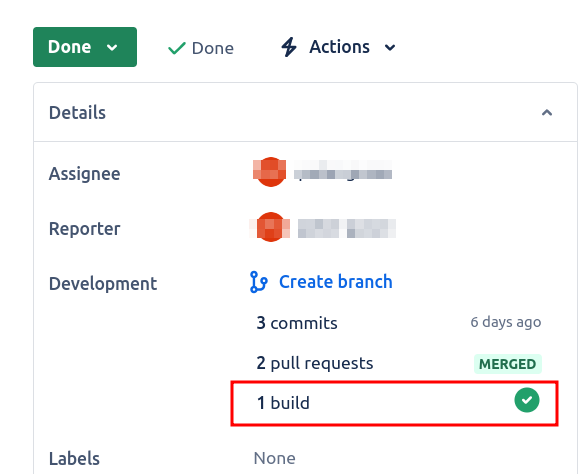587x474 pixels.
Task: Click the Development field label
Action: tap(103, 284)
